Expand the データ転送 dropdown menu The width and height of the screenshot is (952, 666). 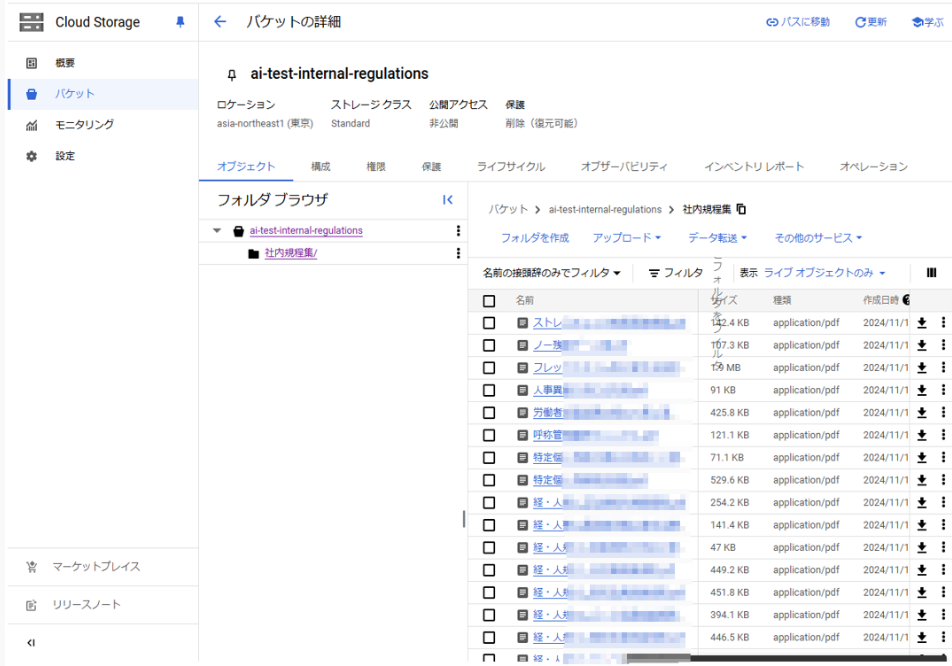pos(719,238)
